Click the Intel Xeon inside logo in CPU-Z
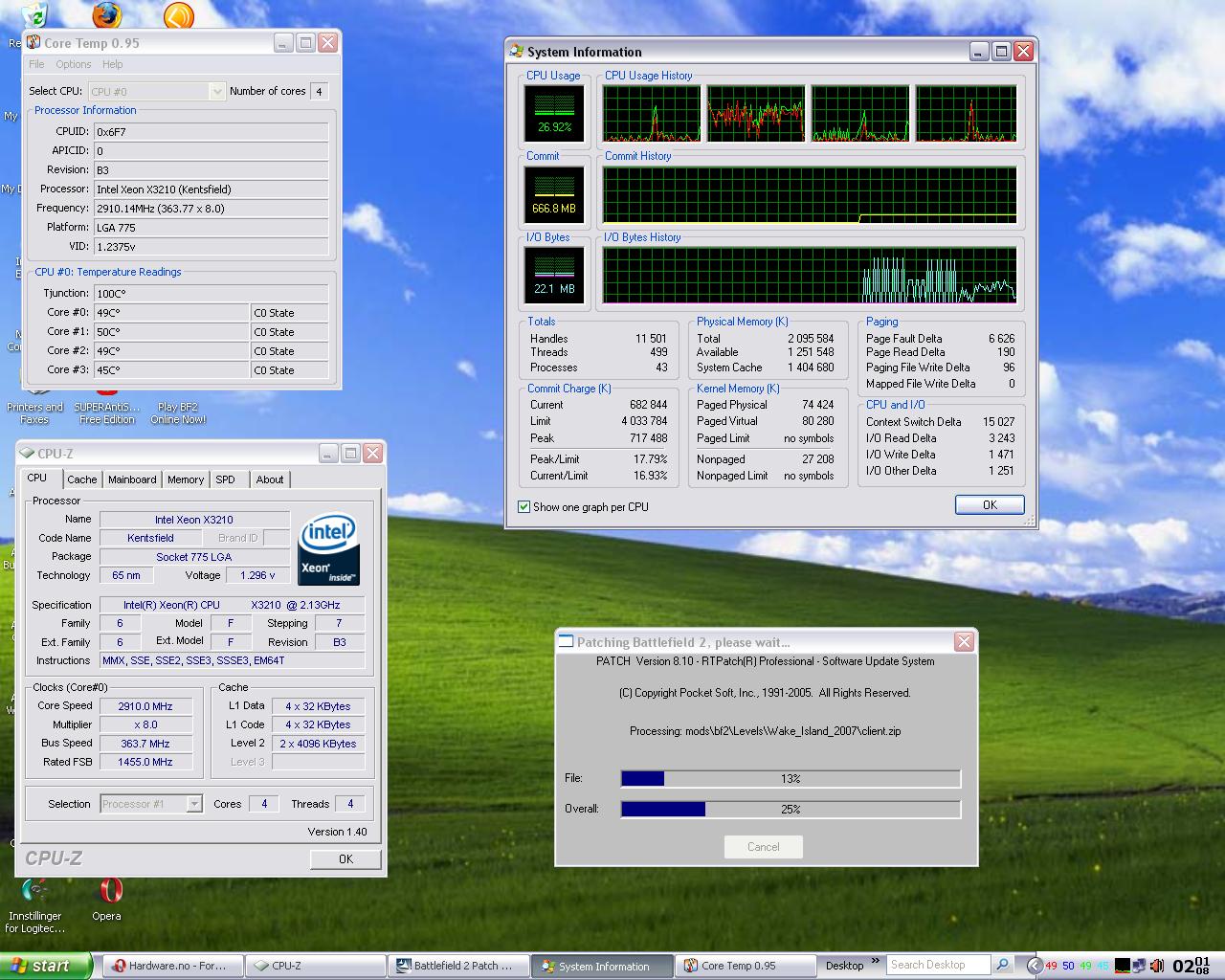This screenshot has height=980, width=1225. point(329,549)
